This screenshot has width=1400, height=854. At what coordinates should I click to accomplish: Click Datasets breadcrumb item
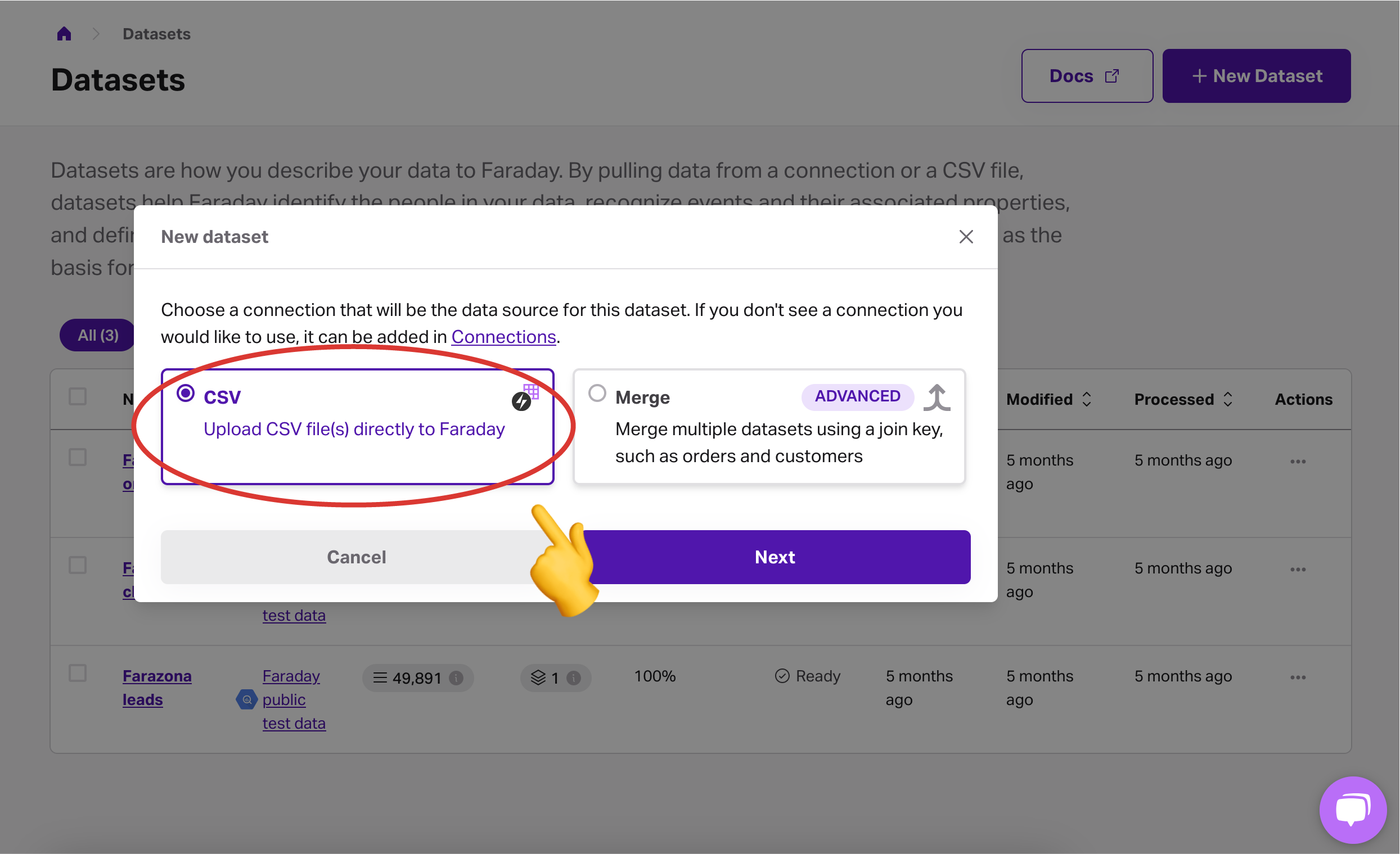pyautogui.click(x=156, y=34)
